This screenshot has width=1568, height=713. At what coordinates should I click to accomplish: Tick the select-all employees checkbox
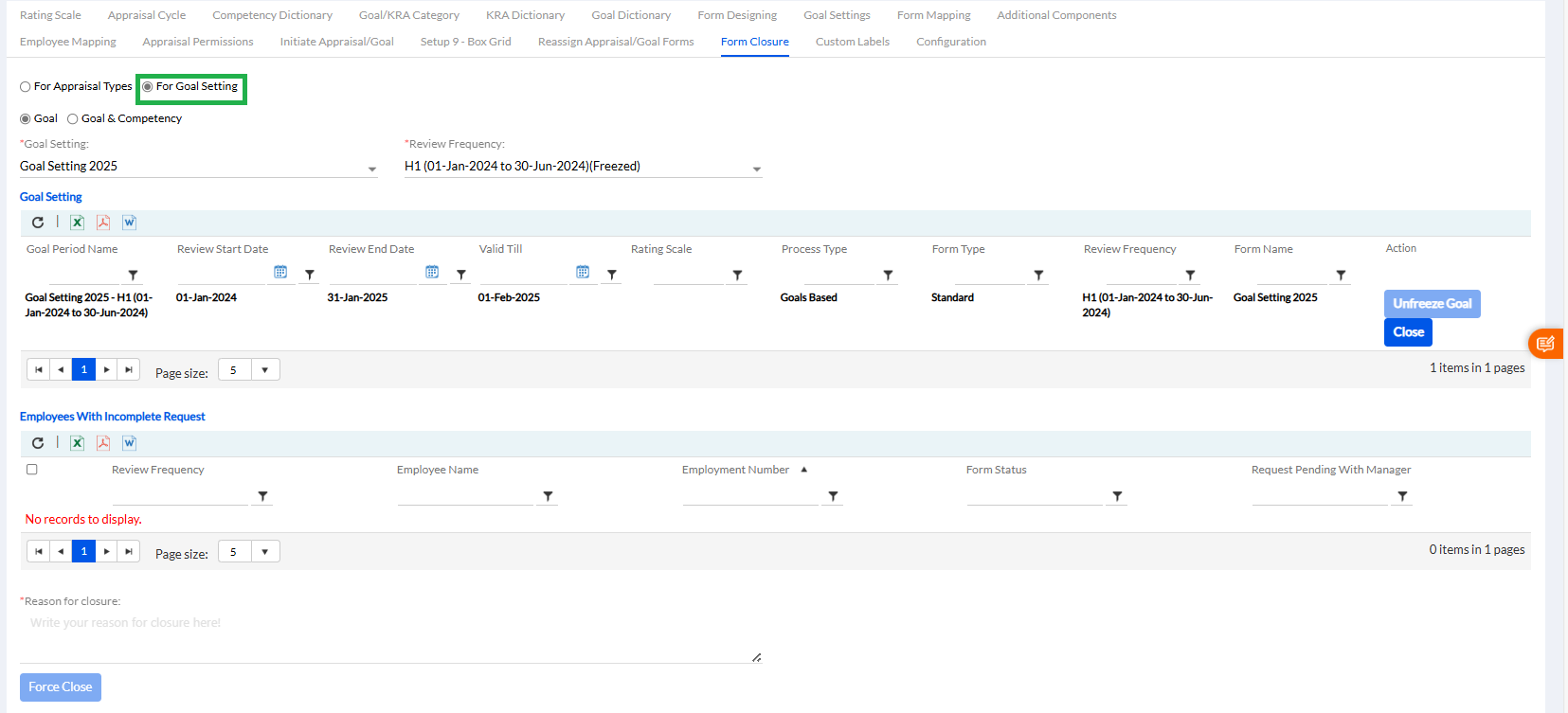click(x=32, y=470)
